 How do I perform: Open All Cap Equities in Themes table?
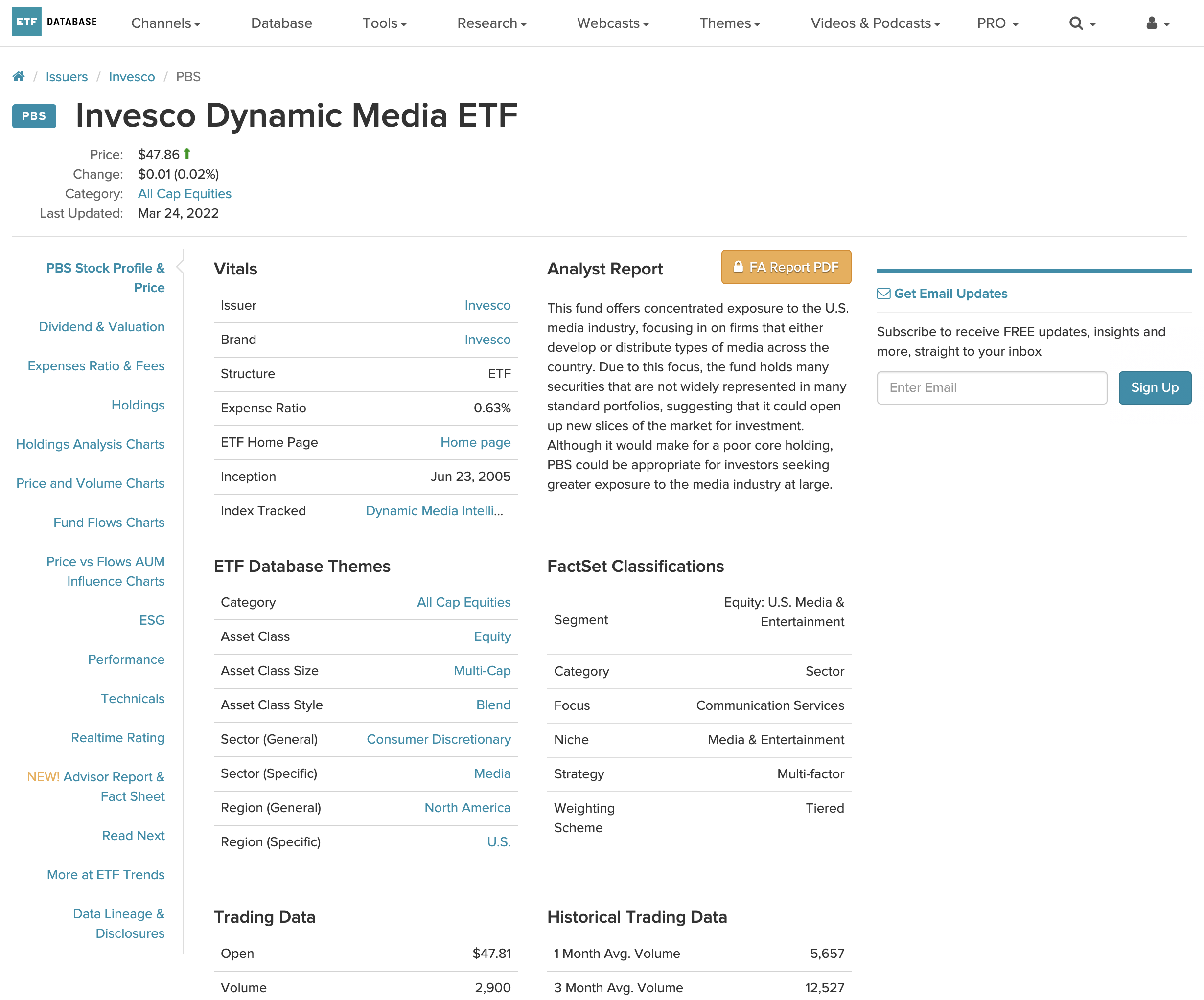(464, 602)
